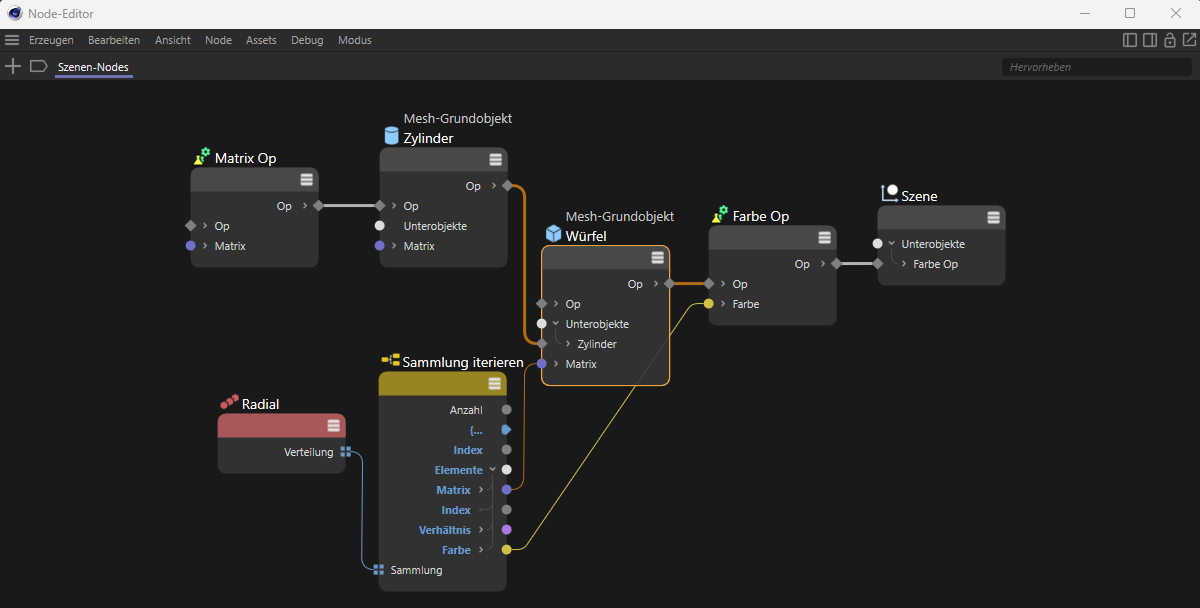Click the Op output port of the Matrix Op node
1200x608 pixels.
point(318,206)
